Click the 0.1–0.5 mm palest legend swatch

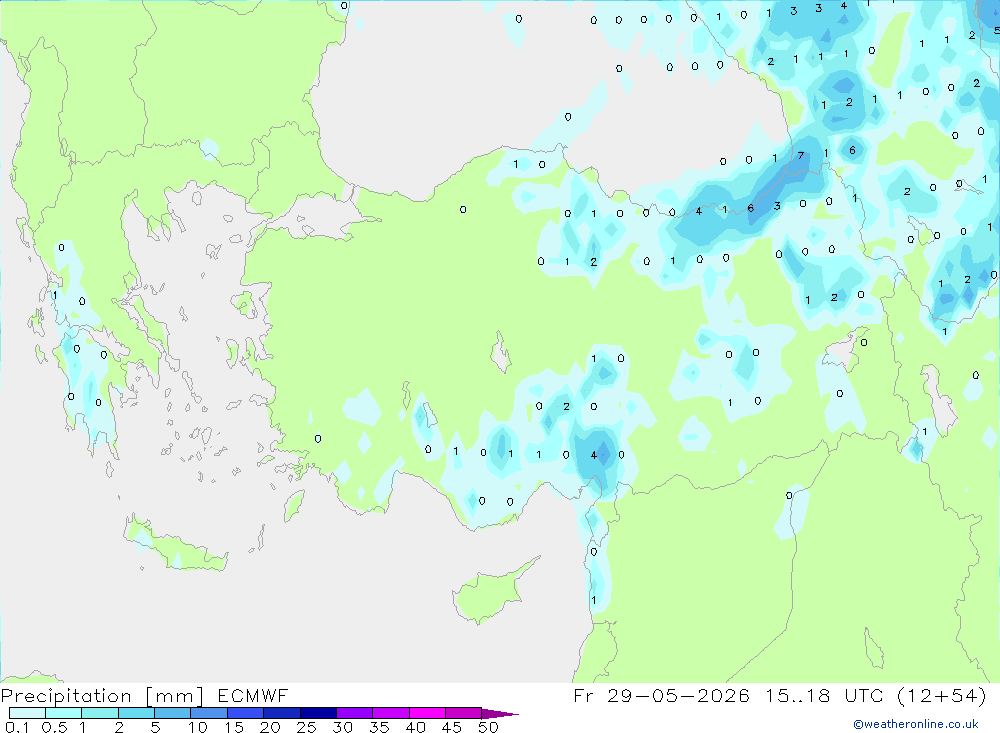(27, 713)
